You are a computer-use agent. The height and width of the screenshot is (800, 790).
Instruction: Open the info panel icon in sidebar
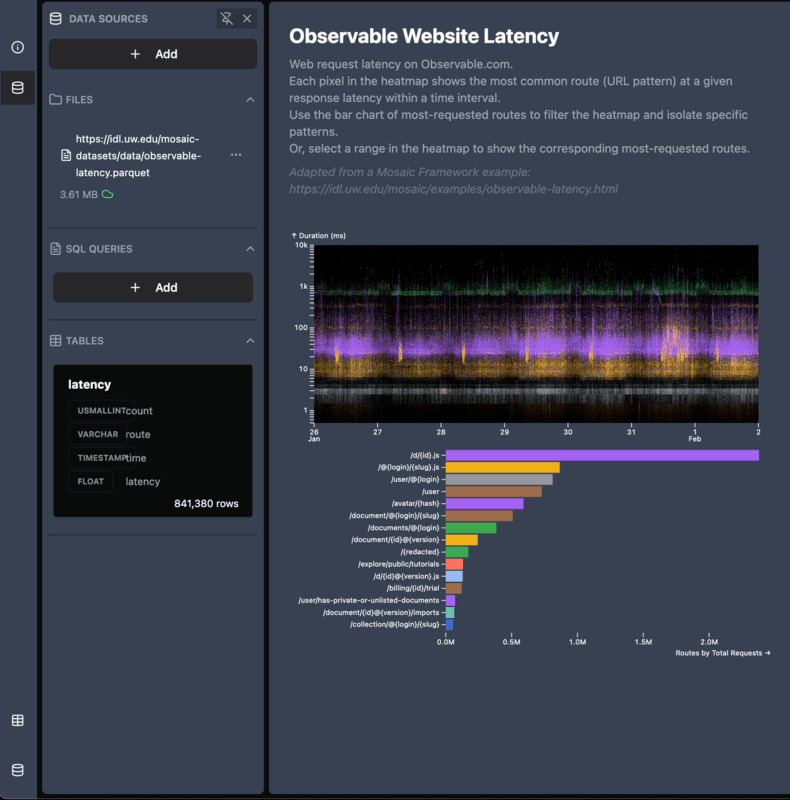pyautogui.click(x=18, y=47)
